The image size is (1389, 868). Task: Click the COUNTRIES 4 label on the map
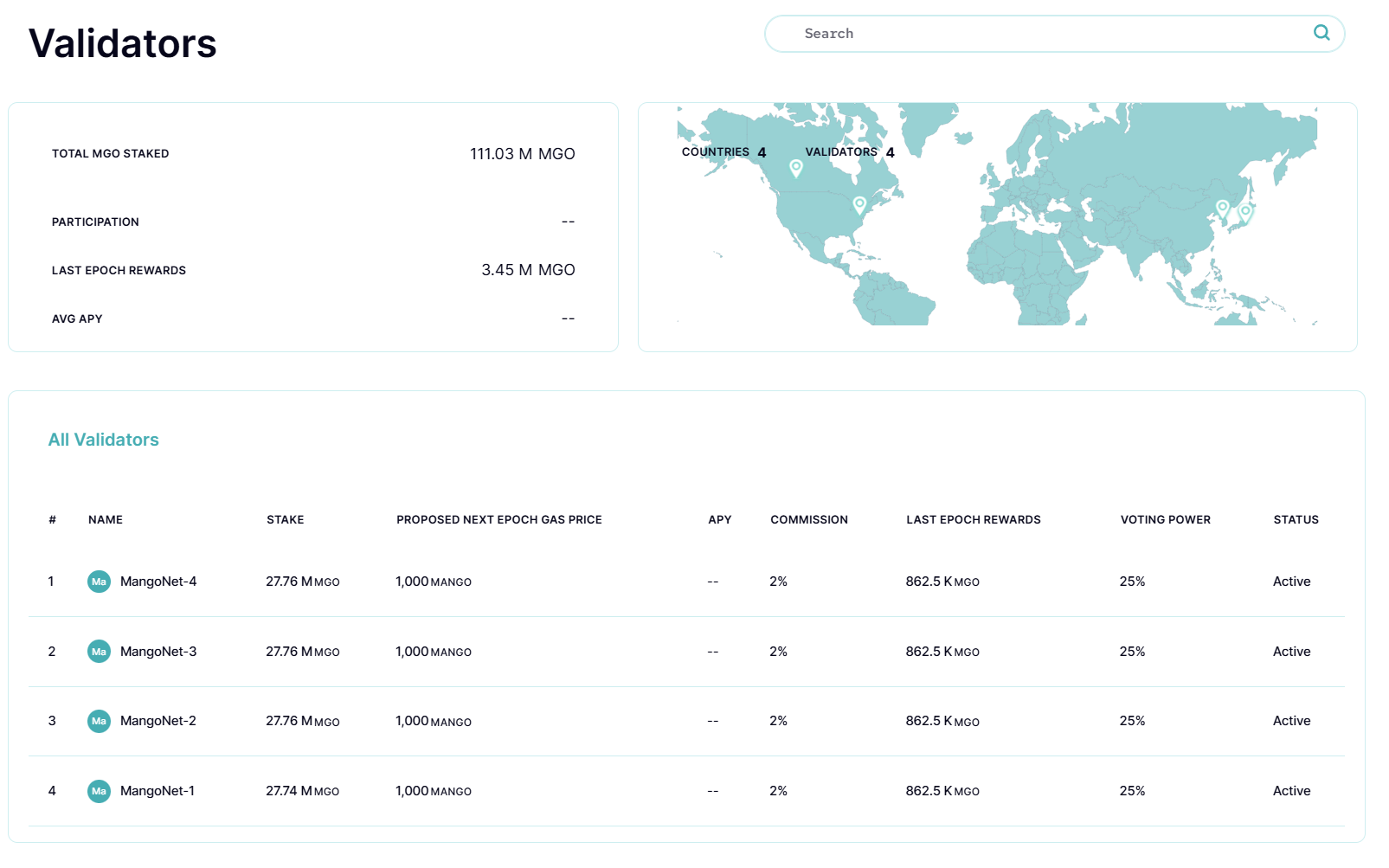click(723, 151)
